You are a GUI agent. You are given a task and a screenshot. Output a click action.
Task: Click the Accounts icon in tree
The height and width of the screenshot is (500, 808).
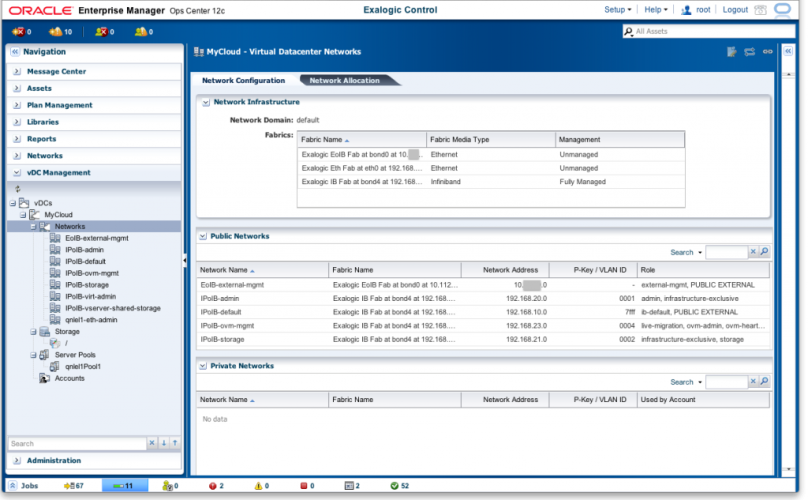pos(45,378)
